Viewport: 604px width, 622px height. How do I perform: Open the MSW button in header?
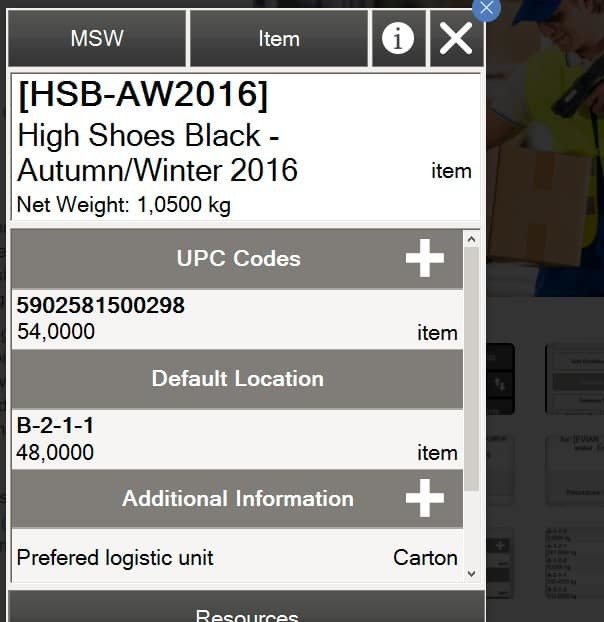97,39
